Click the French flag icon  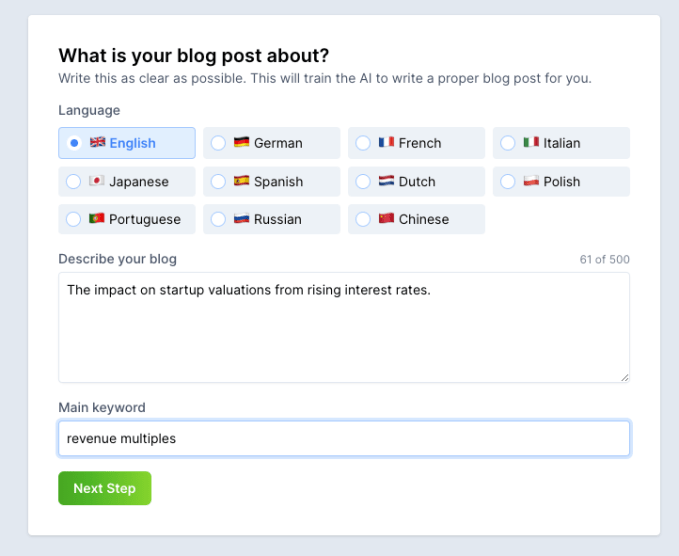point(387,143)
